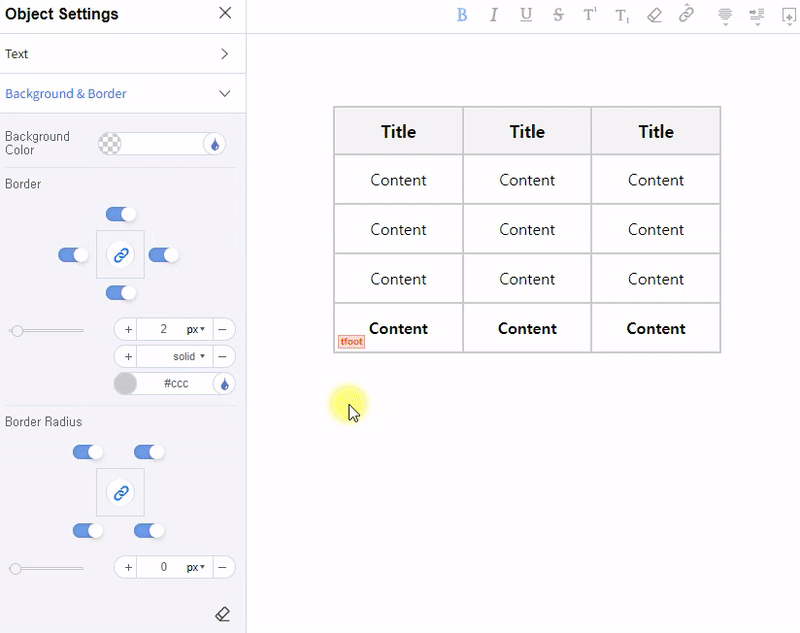Click the superscript icon

590,15
